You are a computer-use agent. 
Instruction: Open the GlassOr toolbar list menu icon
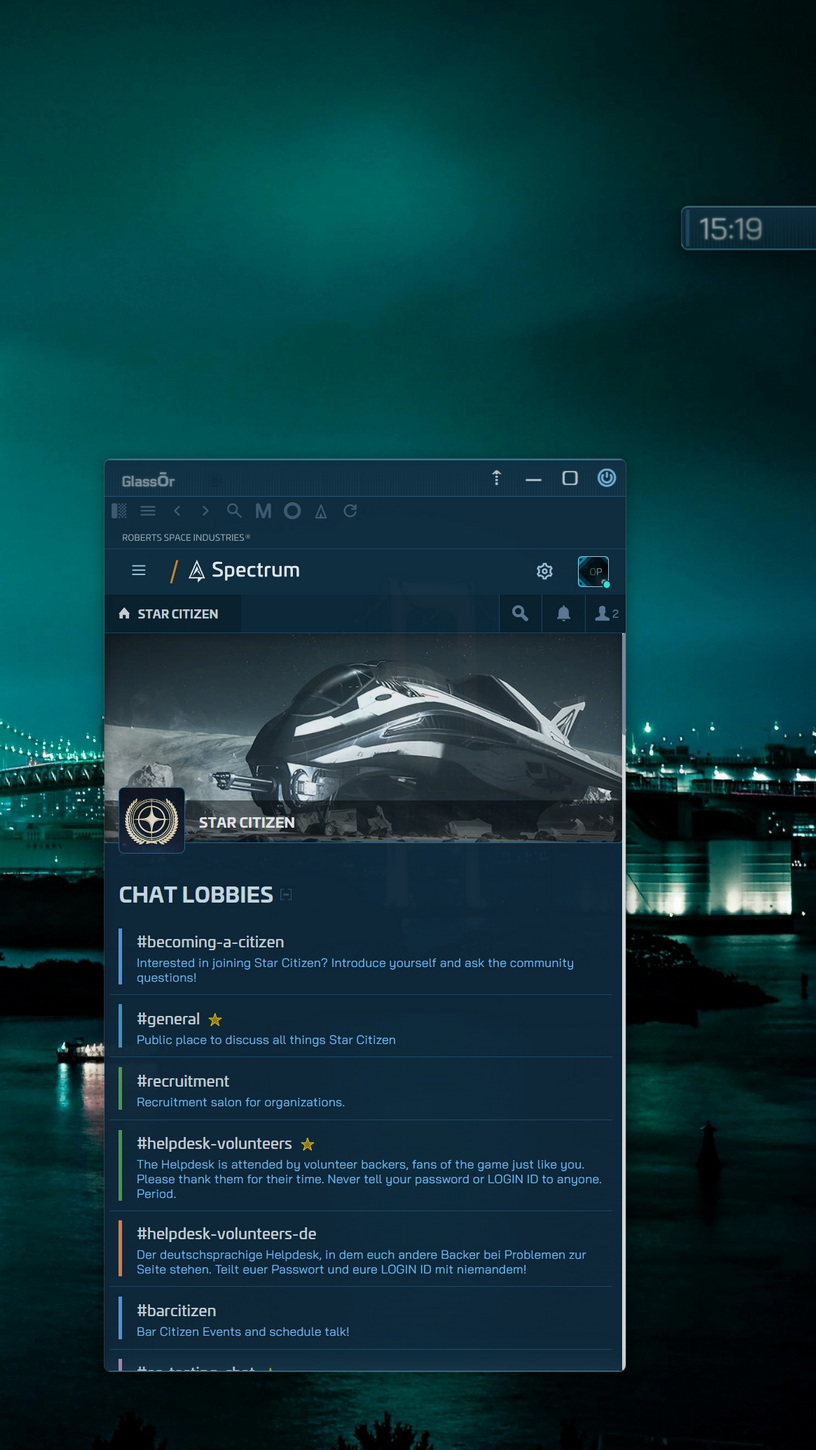click(148, 511)
